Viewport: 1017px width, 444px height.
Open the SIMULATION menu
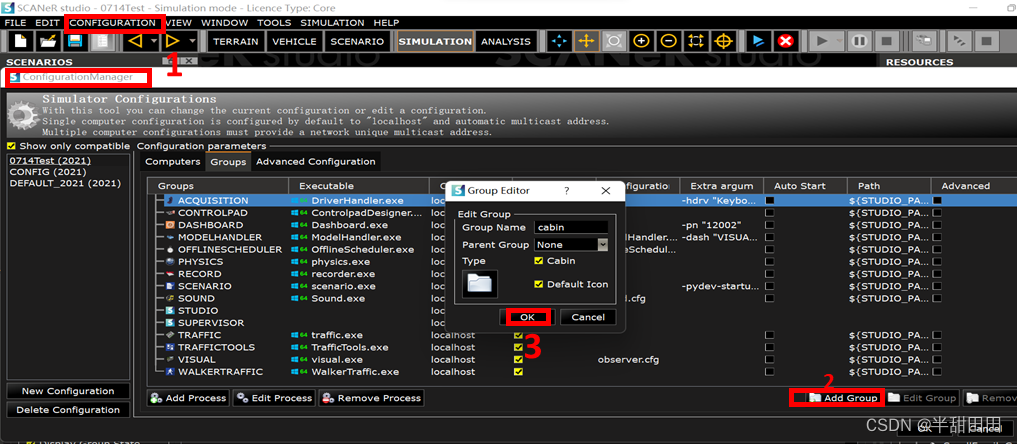coord(332,23)
